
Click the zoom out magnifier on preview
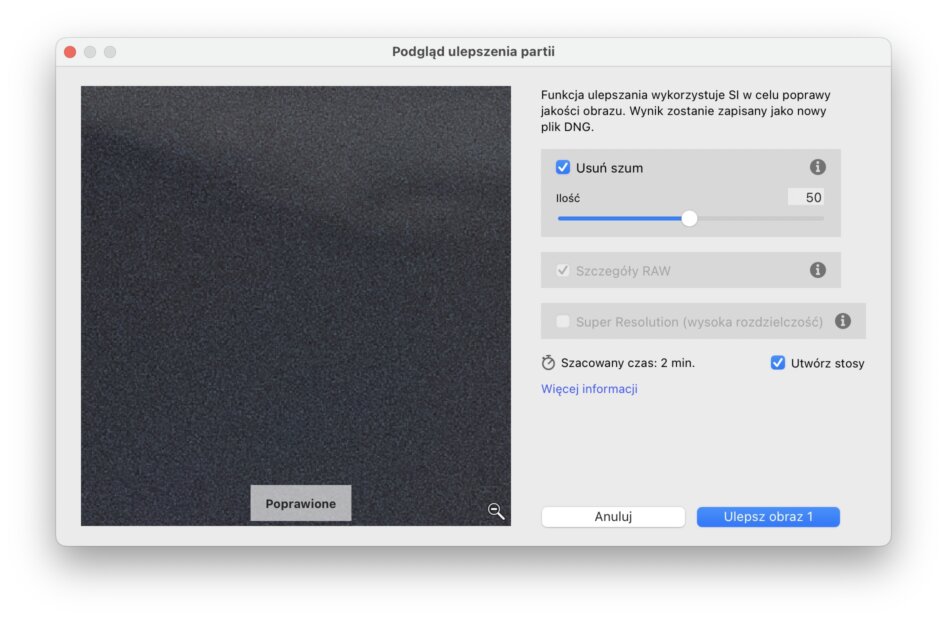[496, 511]
